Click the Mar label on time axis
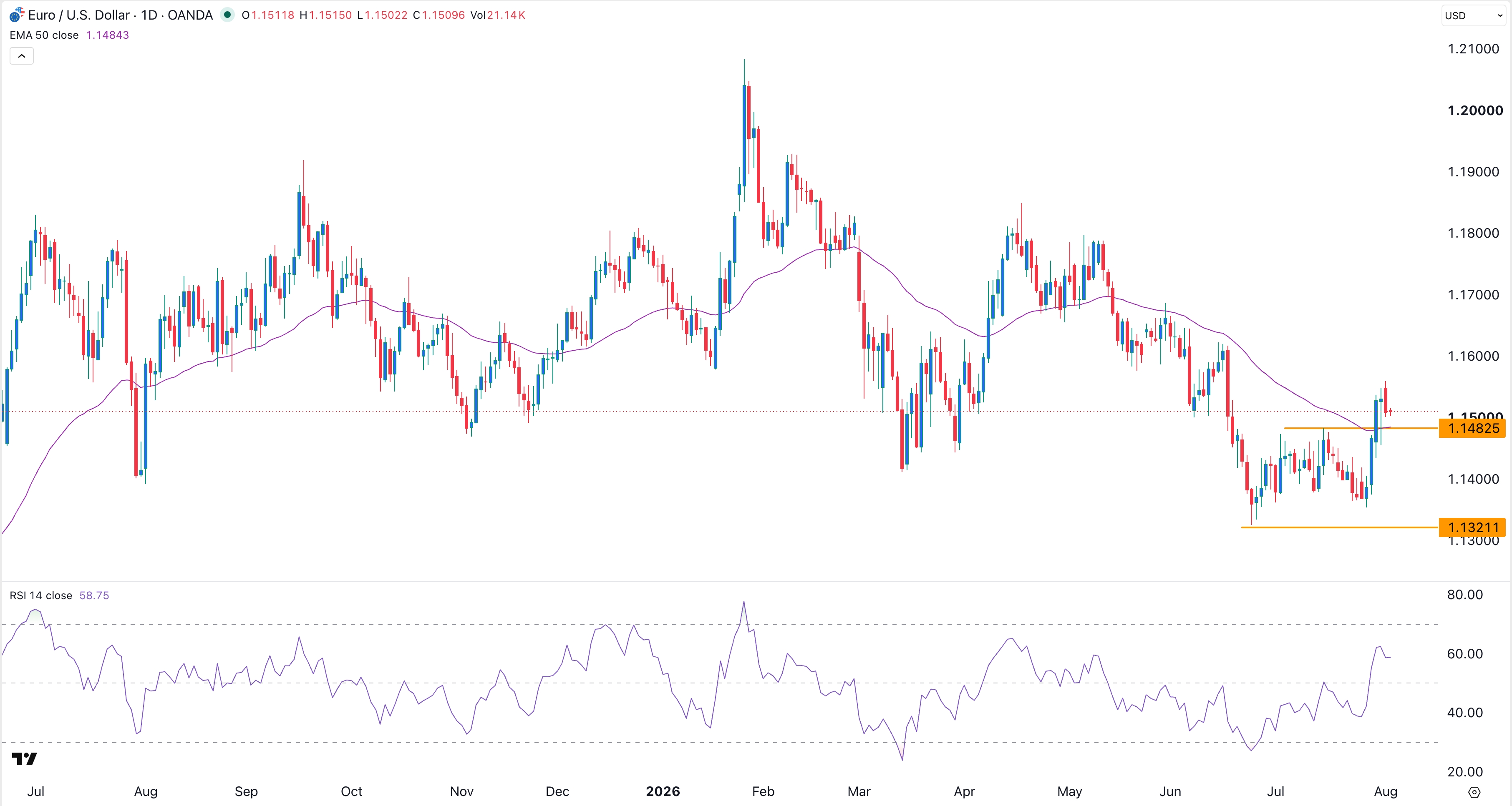1512x806 pixels. (859, 792)
